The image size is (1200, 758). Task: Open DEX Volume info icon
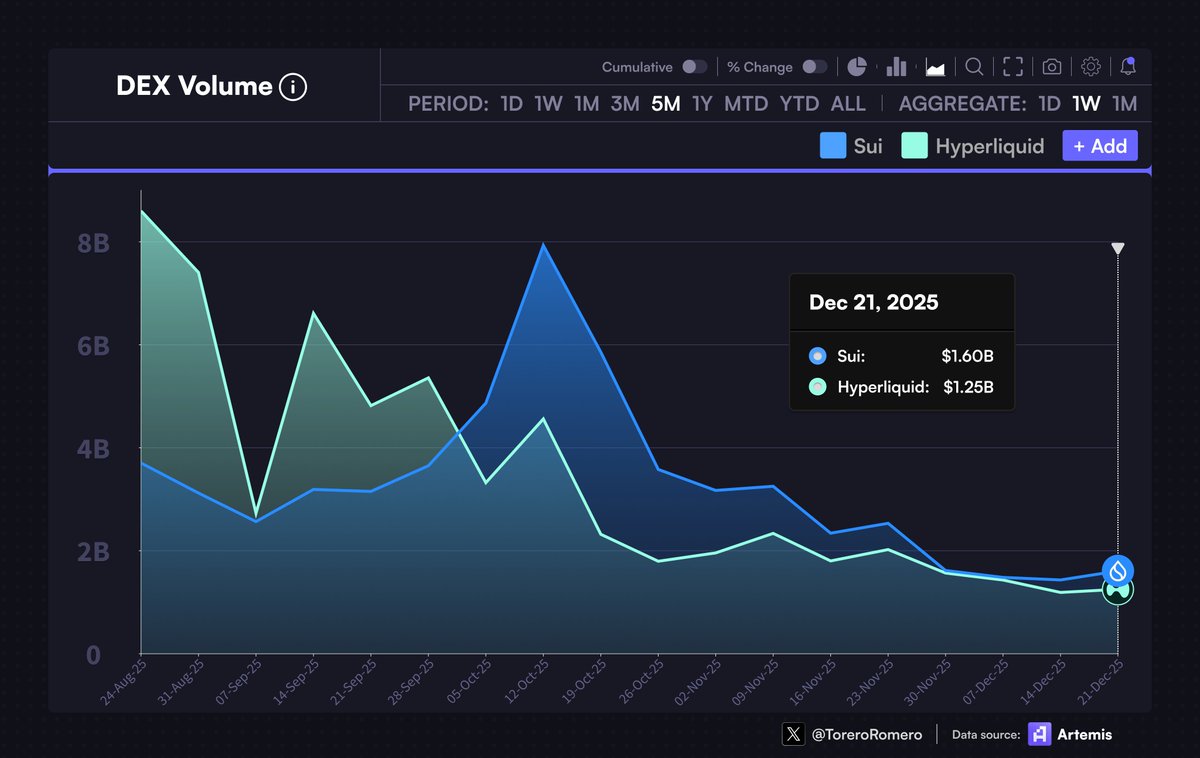pyautogui.click(x=293, y=87)
